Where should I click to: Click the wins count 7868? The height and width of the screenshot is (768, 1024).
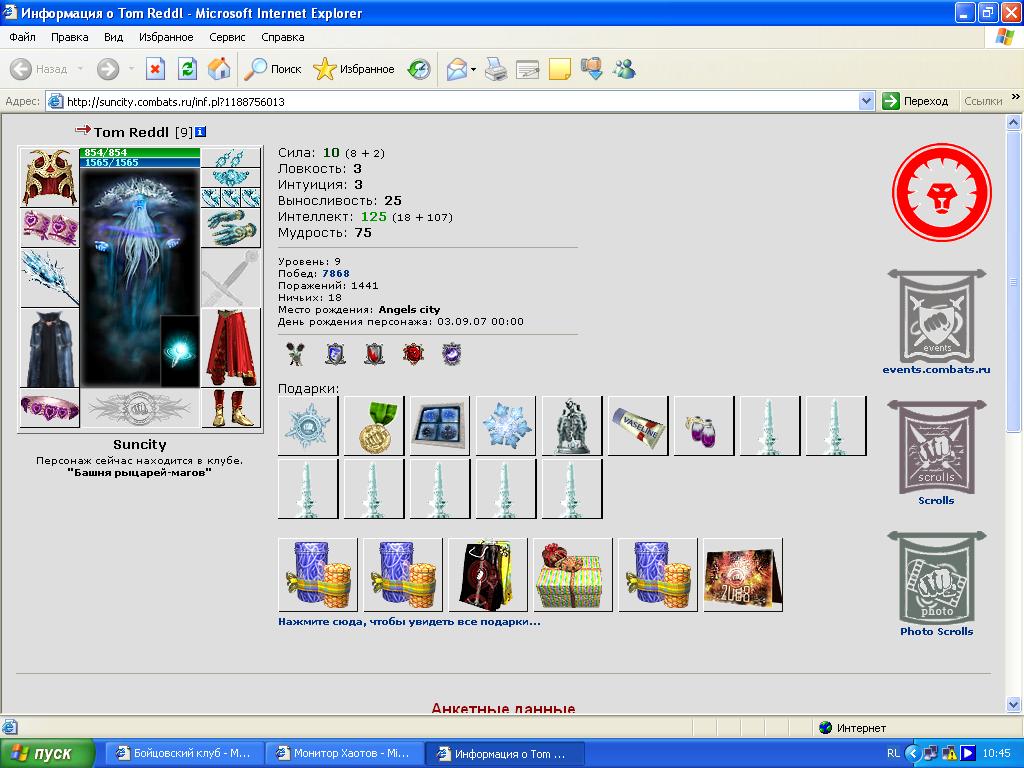tap(336, 274)
